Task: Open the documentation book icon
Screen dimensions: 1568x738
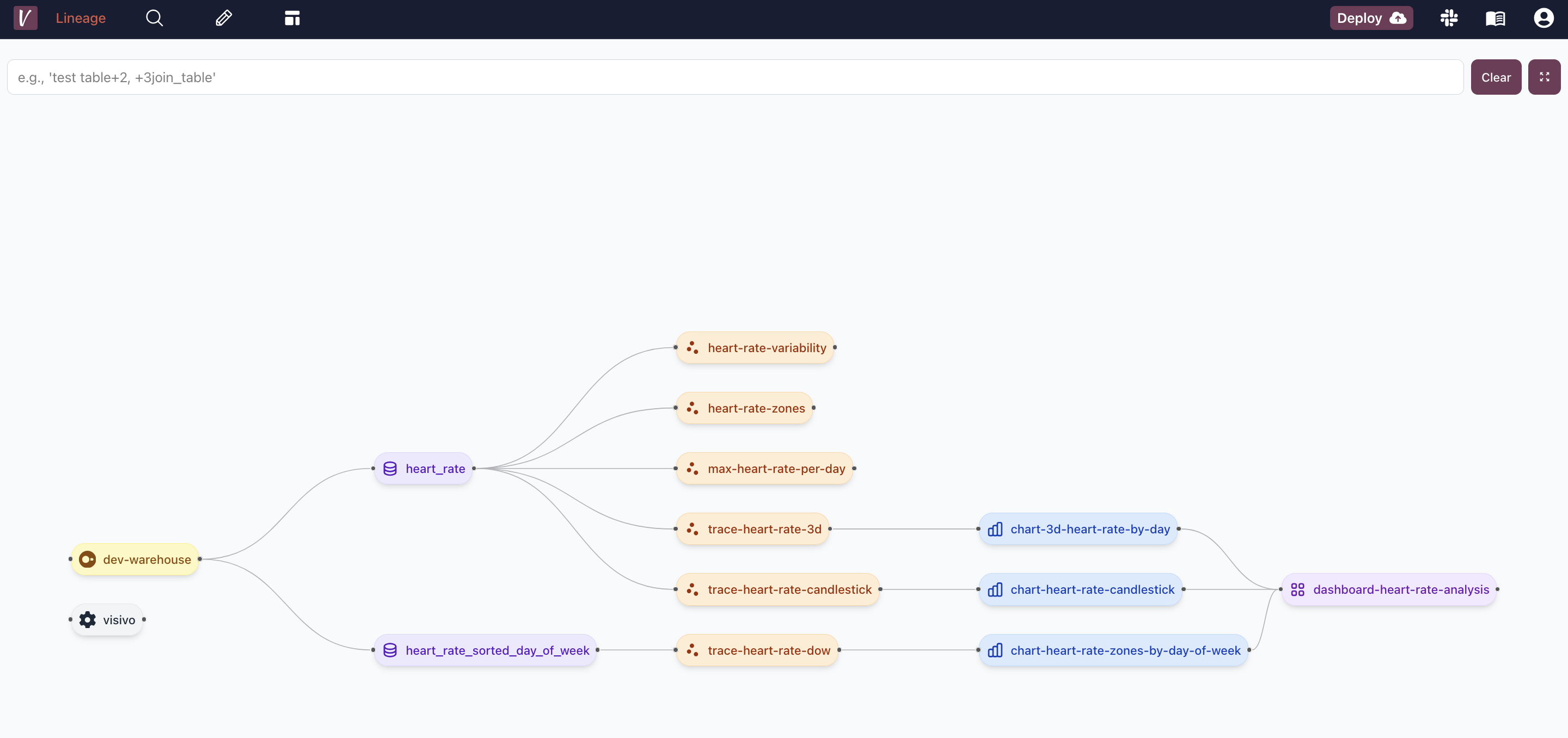Action: pos(1495,19)
